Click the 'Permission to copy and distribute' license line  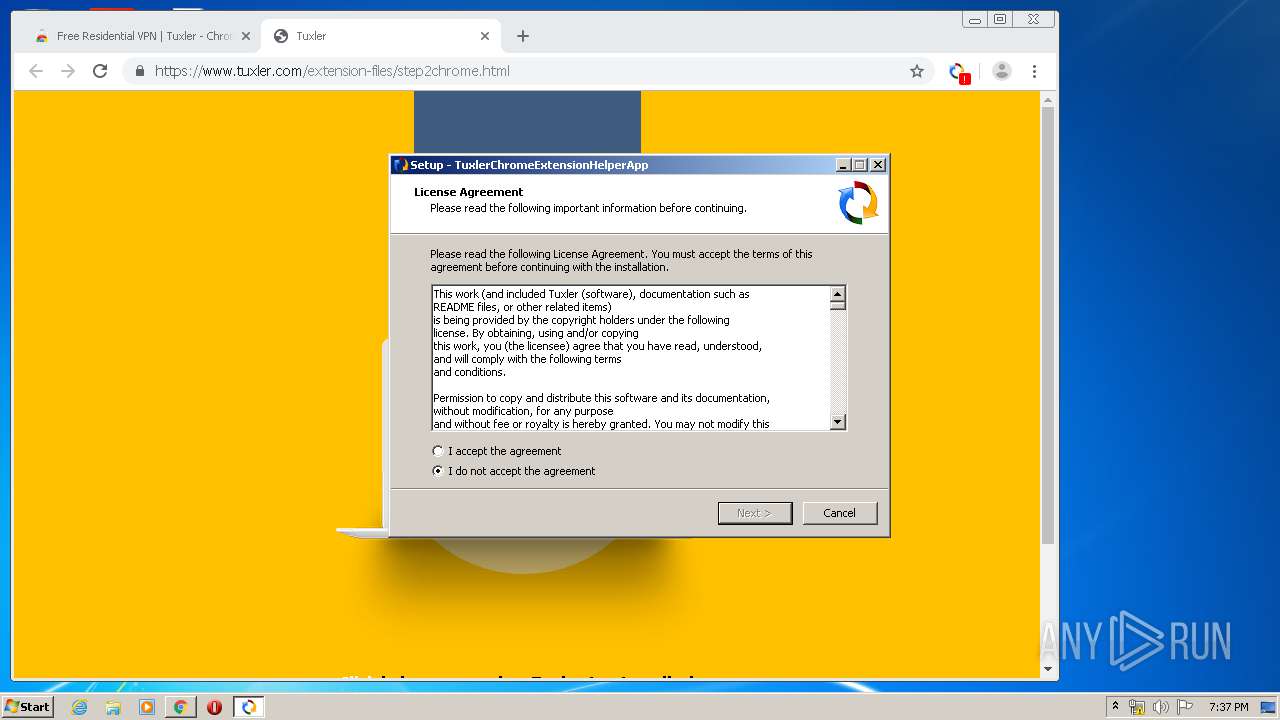601,398
